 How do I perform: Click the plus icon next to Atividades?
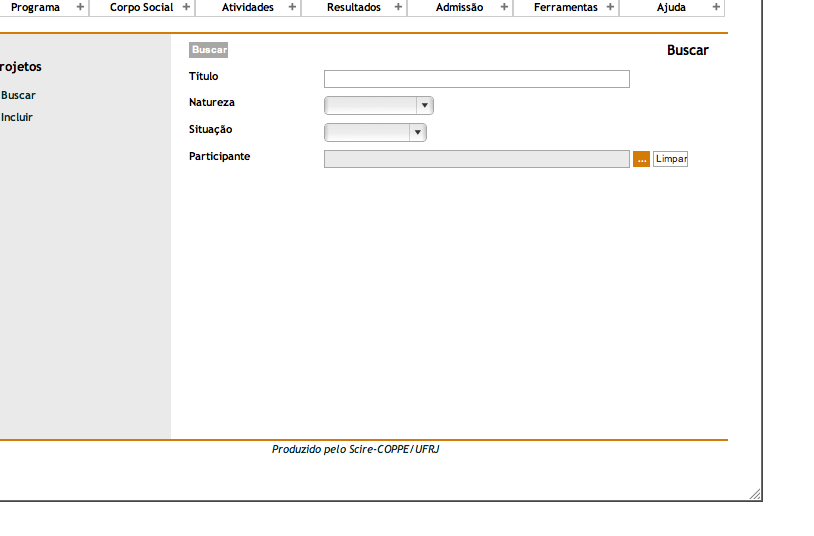pyautogui.click(x=293, y=7)
